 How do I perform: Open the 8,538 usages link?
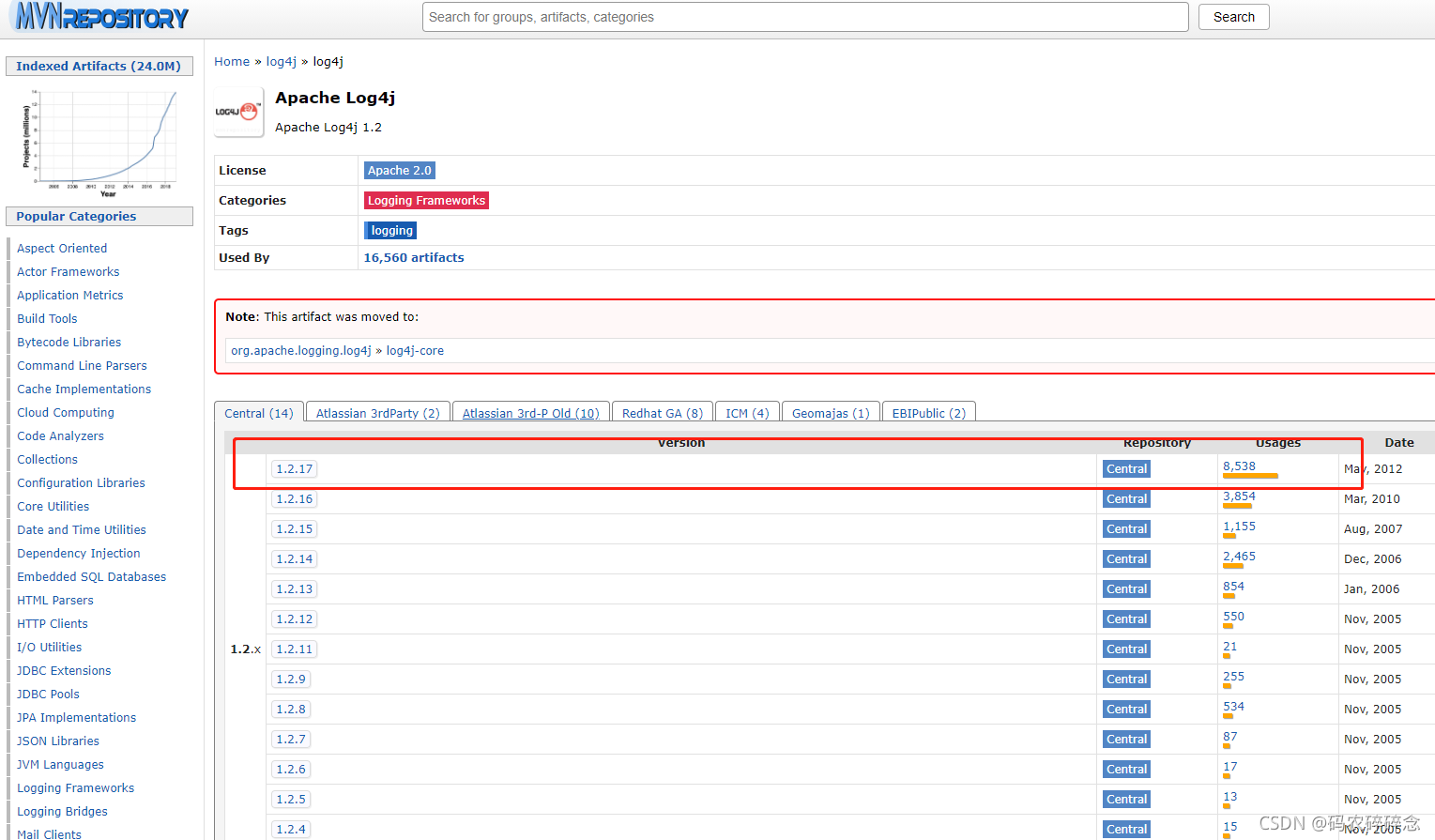tap(1239, 466)
